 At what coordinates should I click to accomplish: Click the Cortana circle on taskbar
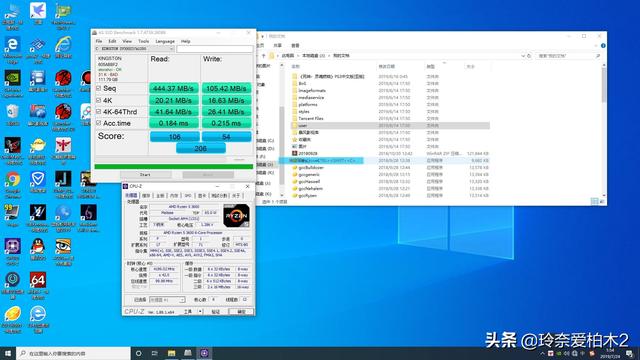click(138, 353)
